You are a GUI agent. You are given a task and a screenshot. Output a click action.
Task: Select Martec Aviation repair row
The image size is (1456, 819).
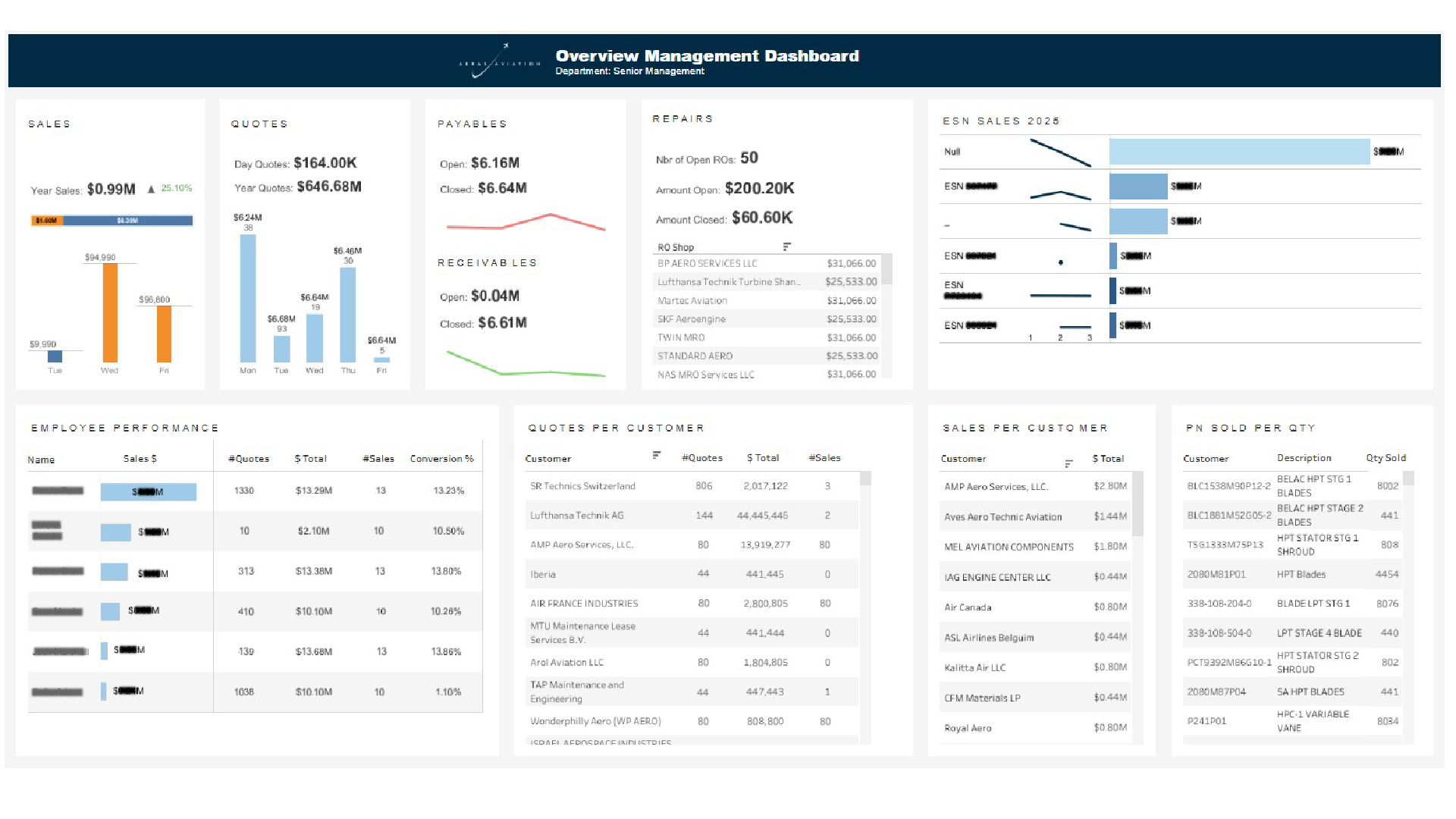766,300
